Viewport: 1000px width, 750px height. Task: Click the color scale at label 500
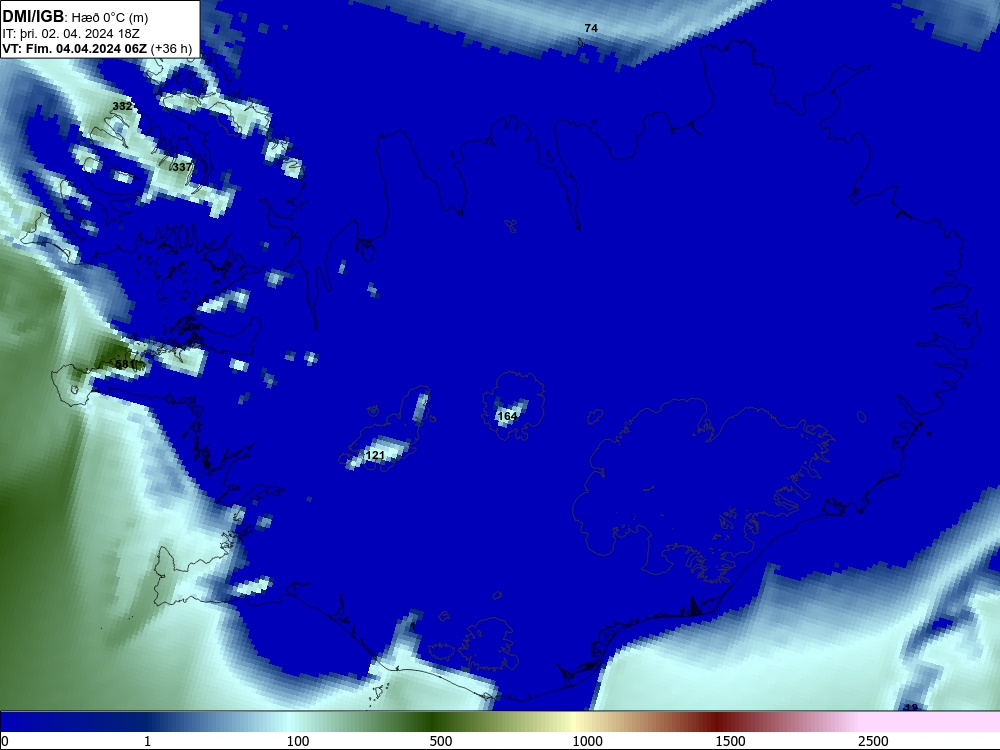coord(441,741)
